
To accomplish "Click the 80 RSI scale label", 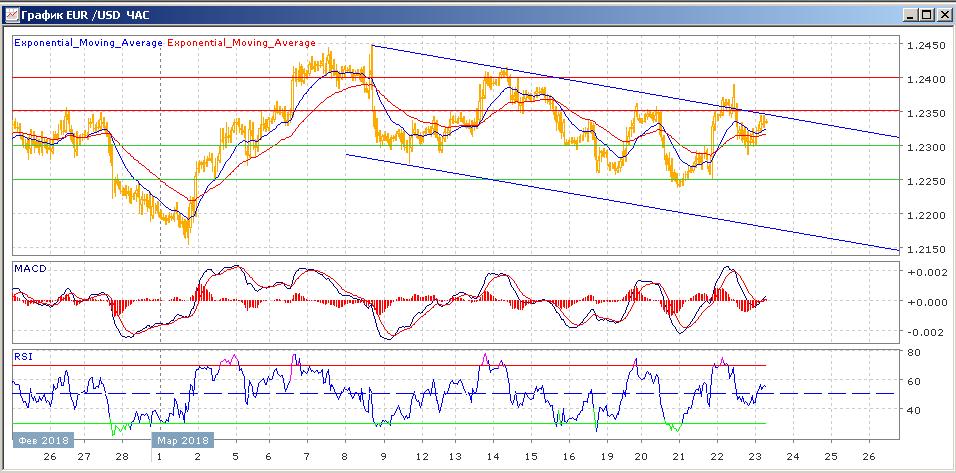I will click(x=913, y=352).
